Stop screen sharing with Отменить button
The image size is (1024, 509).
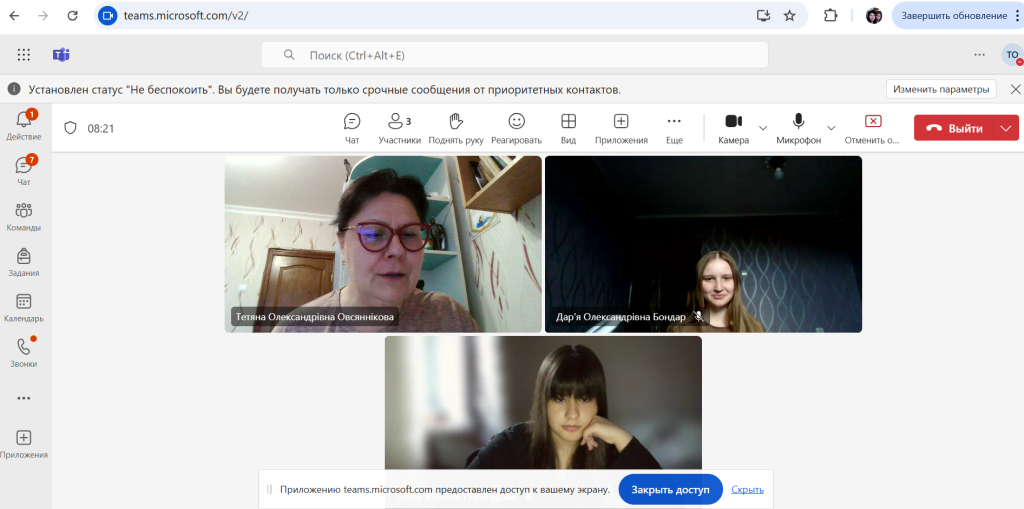coord(872,128)
